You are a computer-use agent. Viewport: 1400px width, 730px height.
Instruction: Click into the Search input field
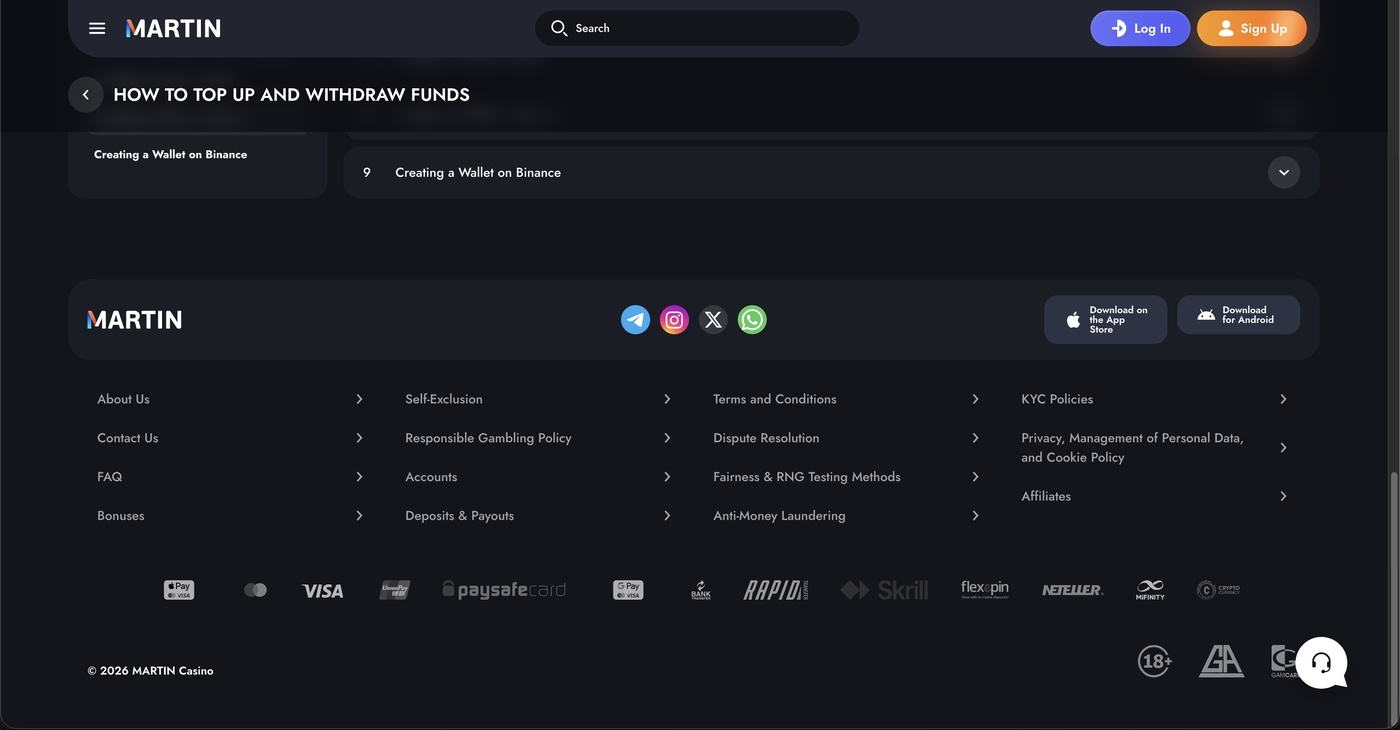pos(697,28)
